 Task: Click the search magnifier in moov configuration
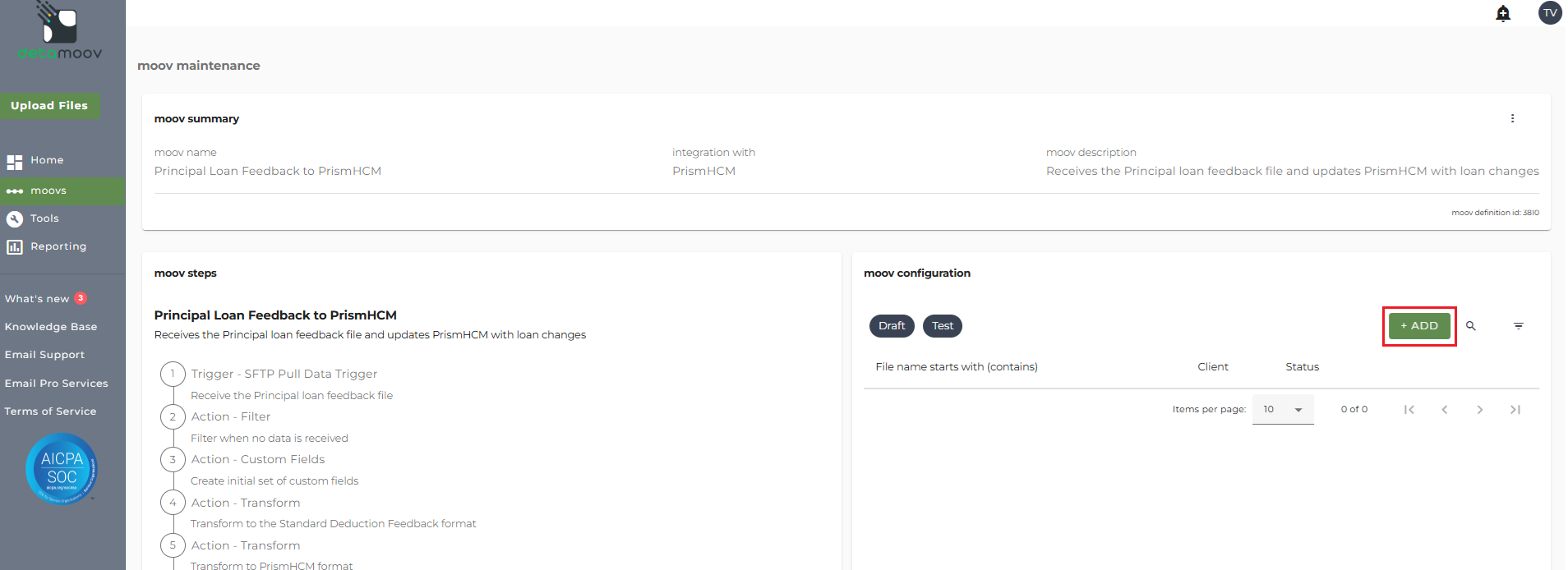tap(1471, 326)
